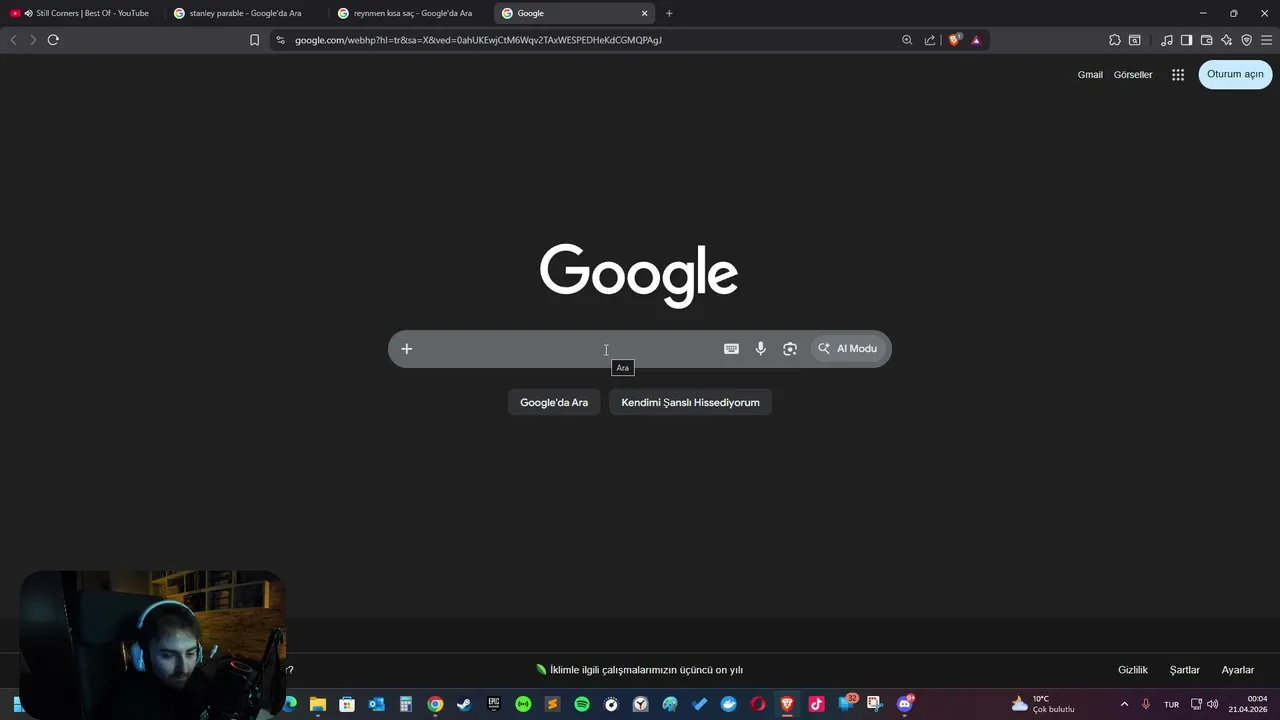Open a new browser tab
The height and width of the screenshot is (720, 1280).
[669, 13]
